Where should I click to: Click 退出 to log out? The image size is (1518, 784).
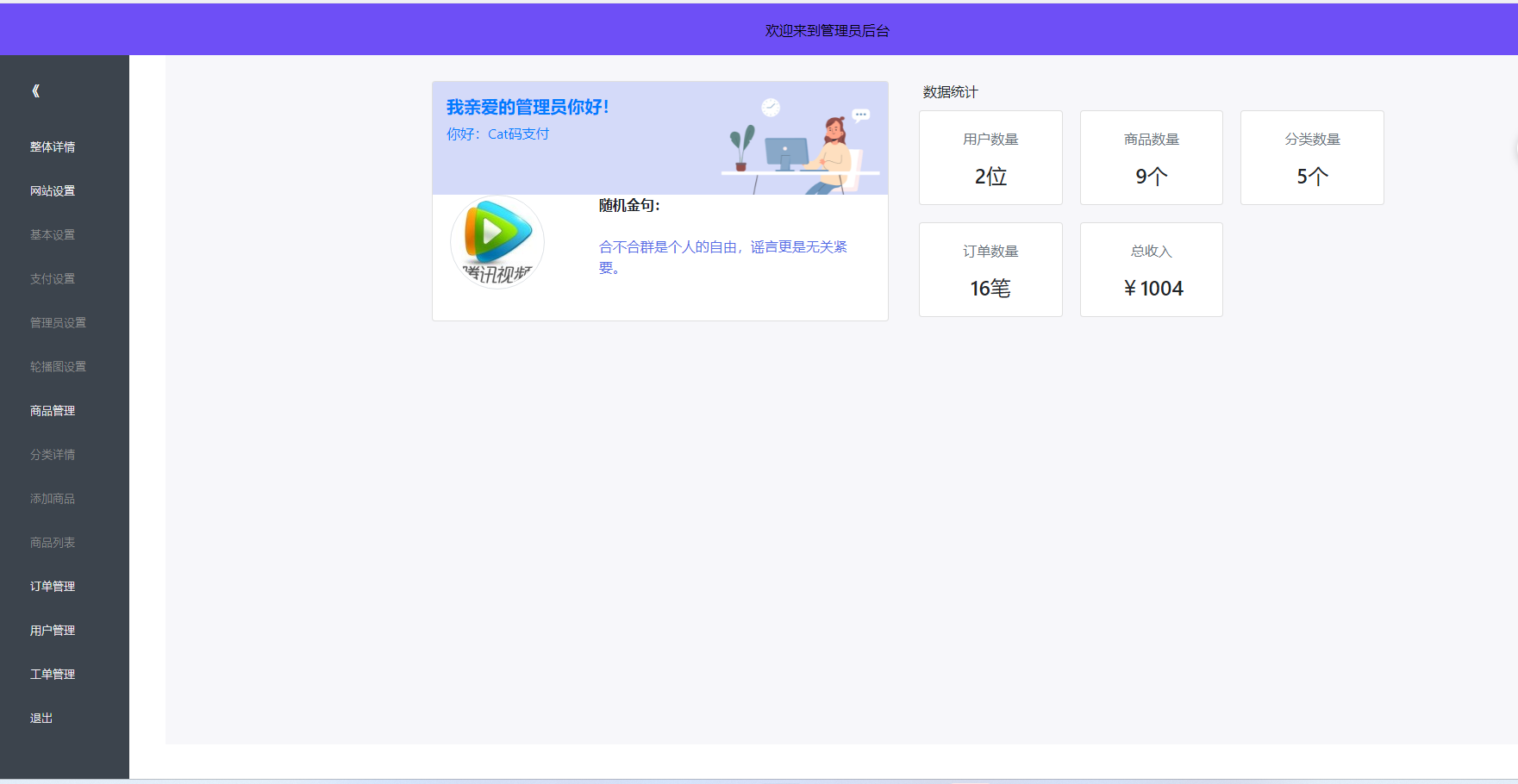point(41,717)
